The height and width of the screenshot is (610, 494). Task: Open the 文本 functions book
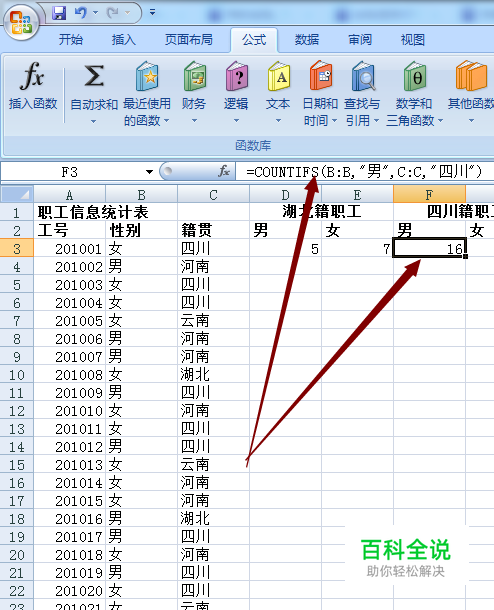tap(279, 76)
